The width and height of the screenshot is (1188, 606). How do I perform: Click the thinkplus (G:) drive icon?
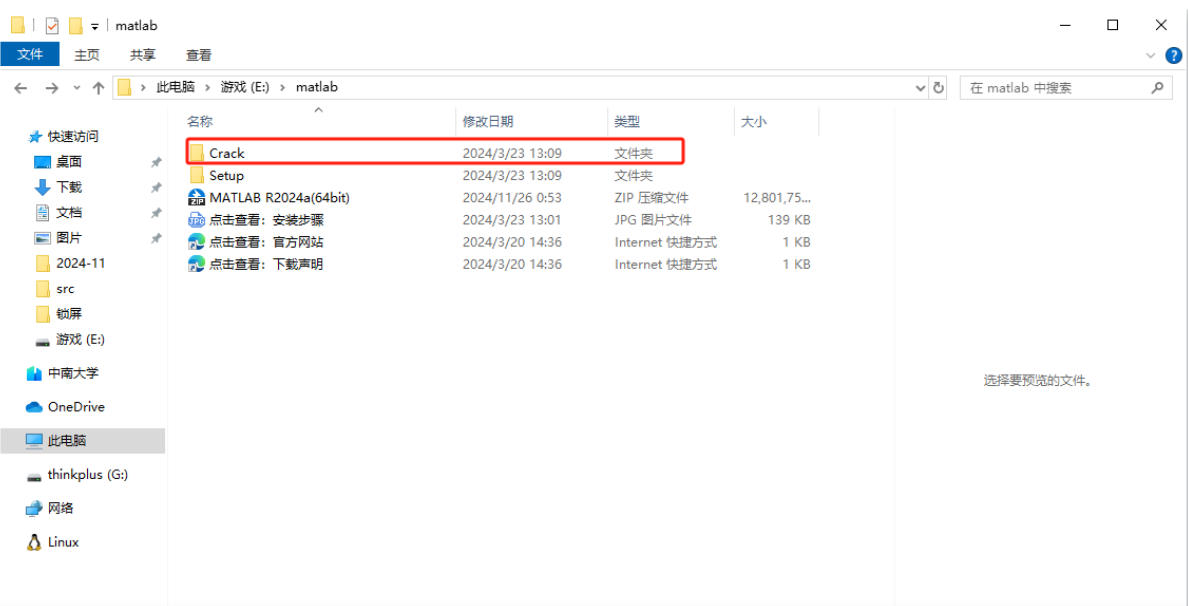tap(34, 476)
